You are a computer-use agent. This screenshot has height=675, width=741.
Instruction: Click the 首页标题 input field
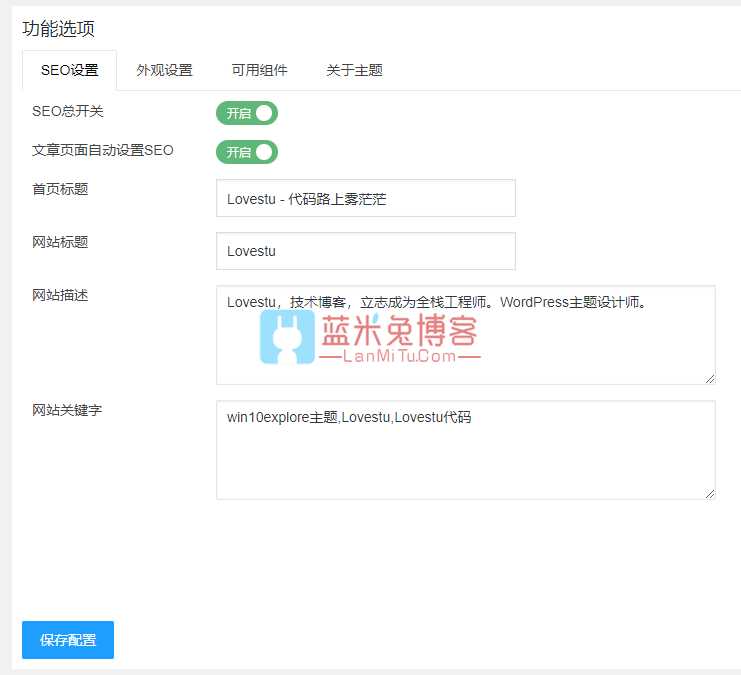pyautogui.click(x=366, y=198)
